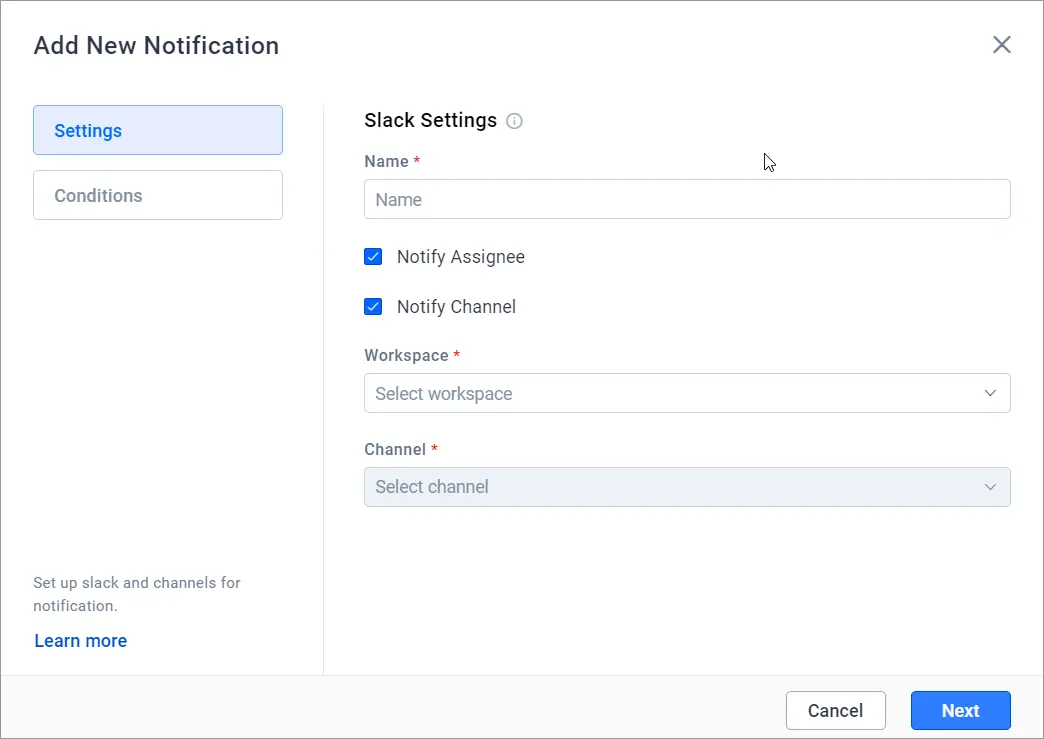
Task: Click the Next button
Action: [x=961, y=711]
